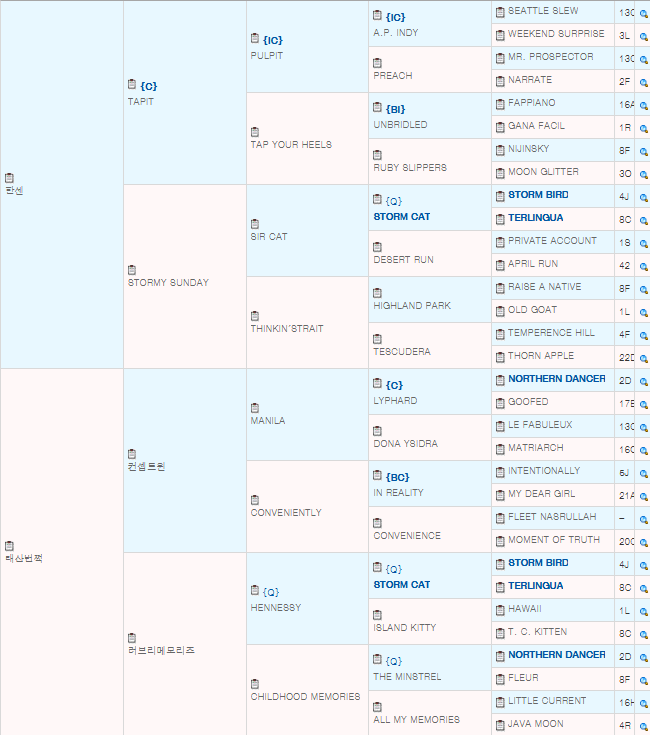This screenshot has height=735, width=650.
Task: Click the clipboard icon above UNBRIDLED
Action: pos(377,107)
